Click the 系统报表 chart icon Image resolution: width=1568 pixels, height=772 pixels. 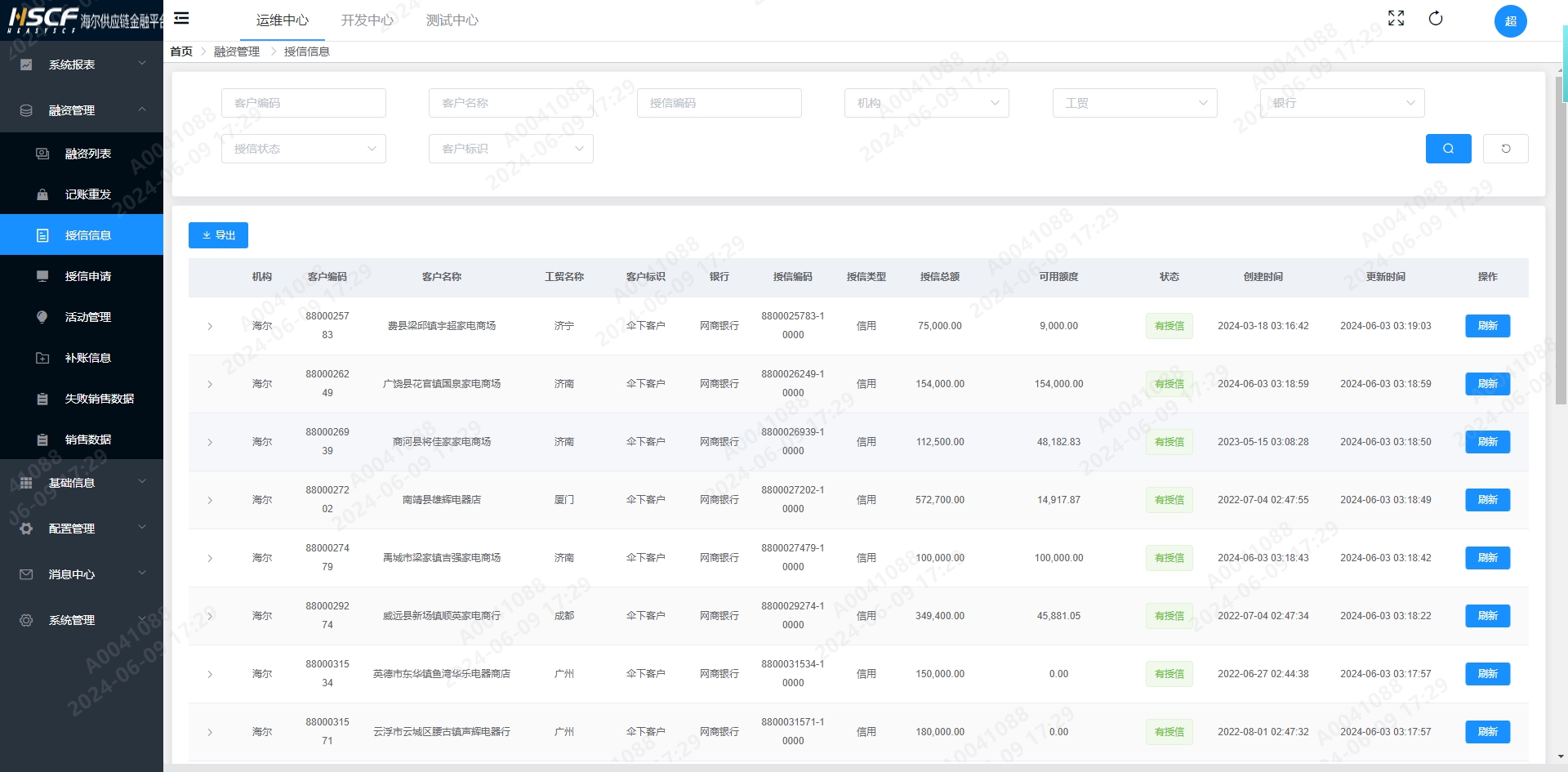26,65
